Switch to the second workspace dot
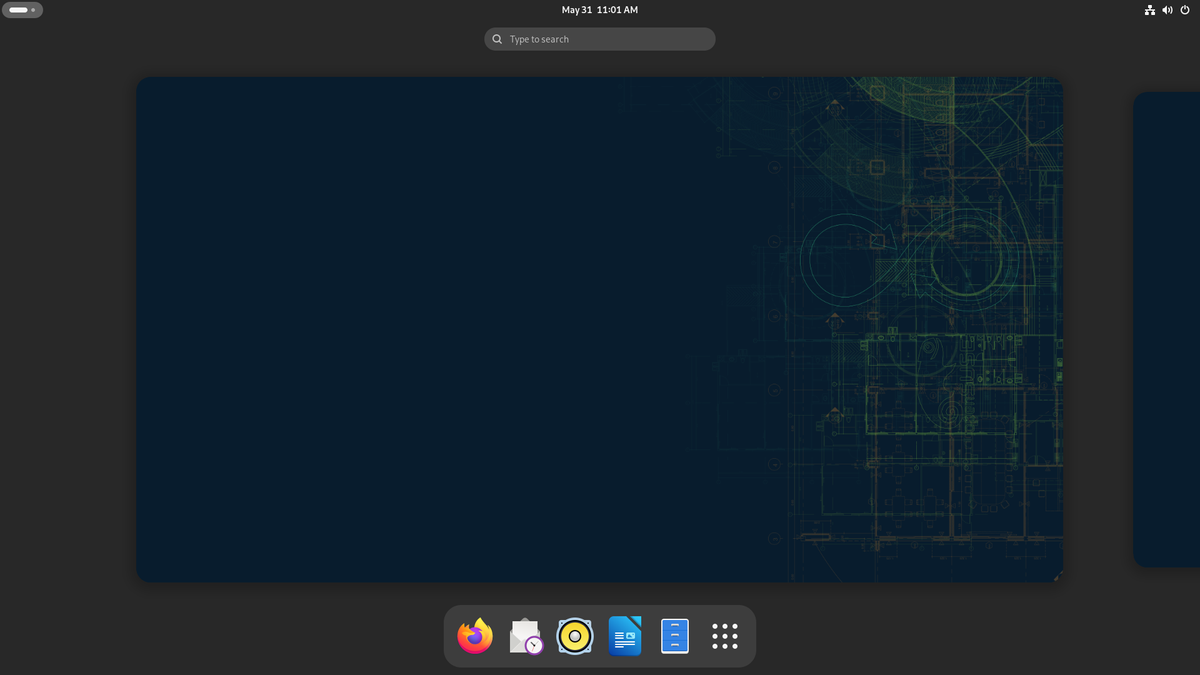The height and width of the screenshot is (675, 1200). pyautogui.click(x=35, y=9)
